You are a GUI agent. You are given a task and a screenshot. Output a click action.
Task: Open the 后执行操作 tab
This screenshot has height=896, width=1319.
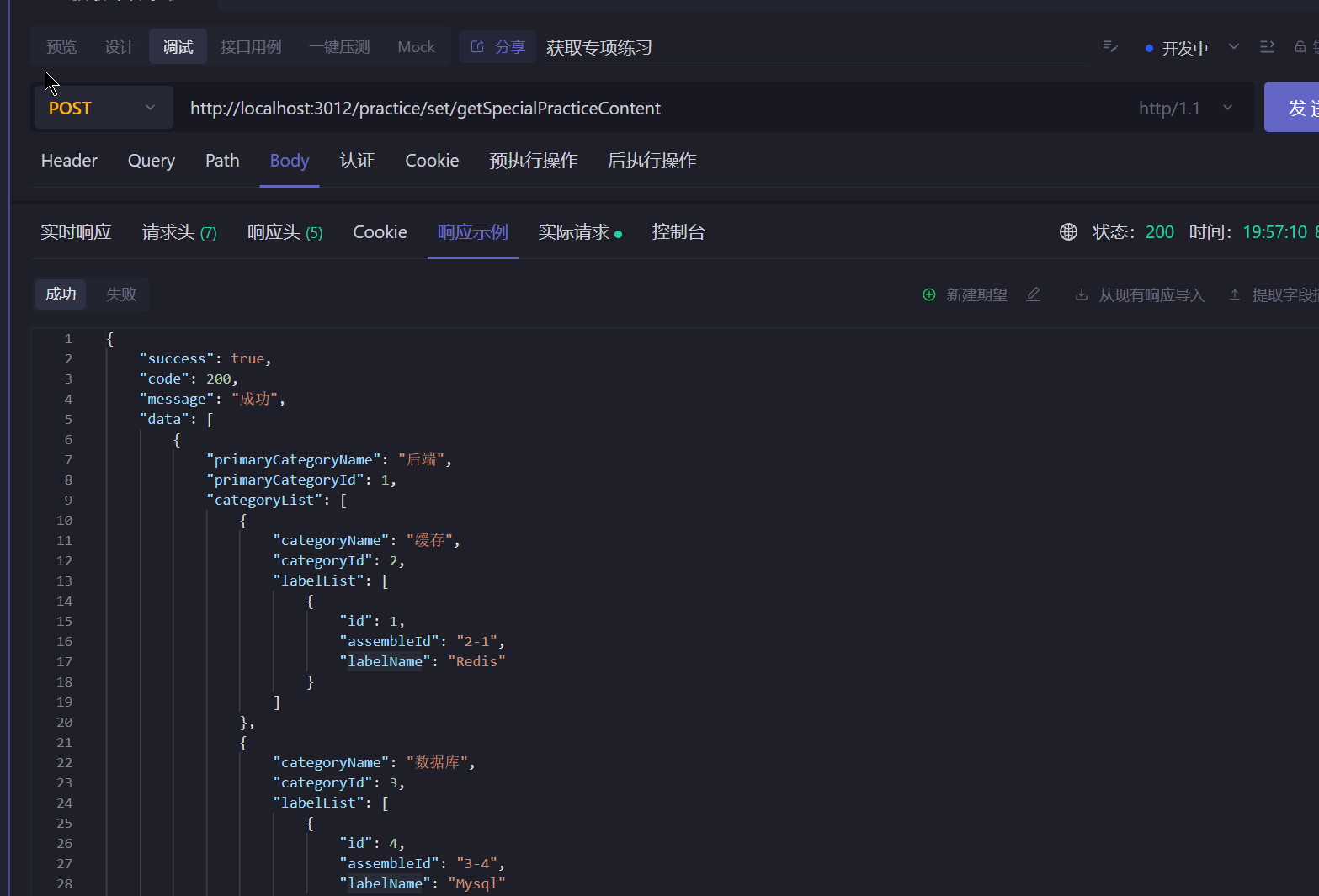[x=652, y=161]
